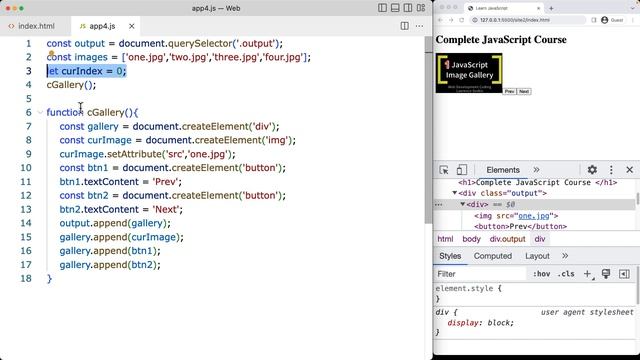The height and width of the screenshot is (360, 640).
Task: Click the browser Forward arrow
Action: tap(451, 20)
